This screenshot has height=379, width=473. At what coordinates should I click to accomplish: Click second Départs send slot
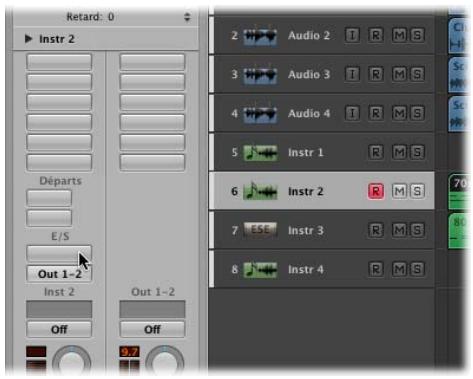coord(49,218)
